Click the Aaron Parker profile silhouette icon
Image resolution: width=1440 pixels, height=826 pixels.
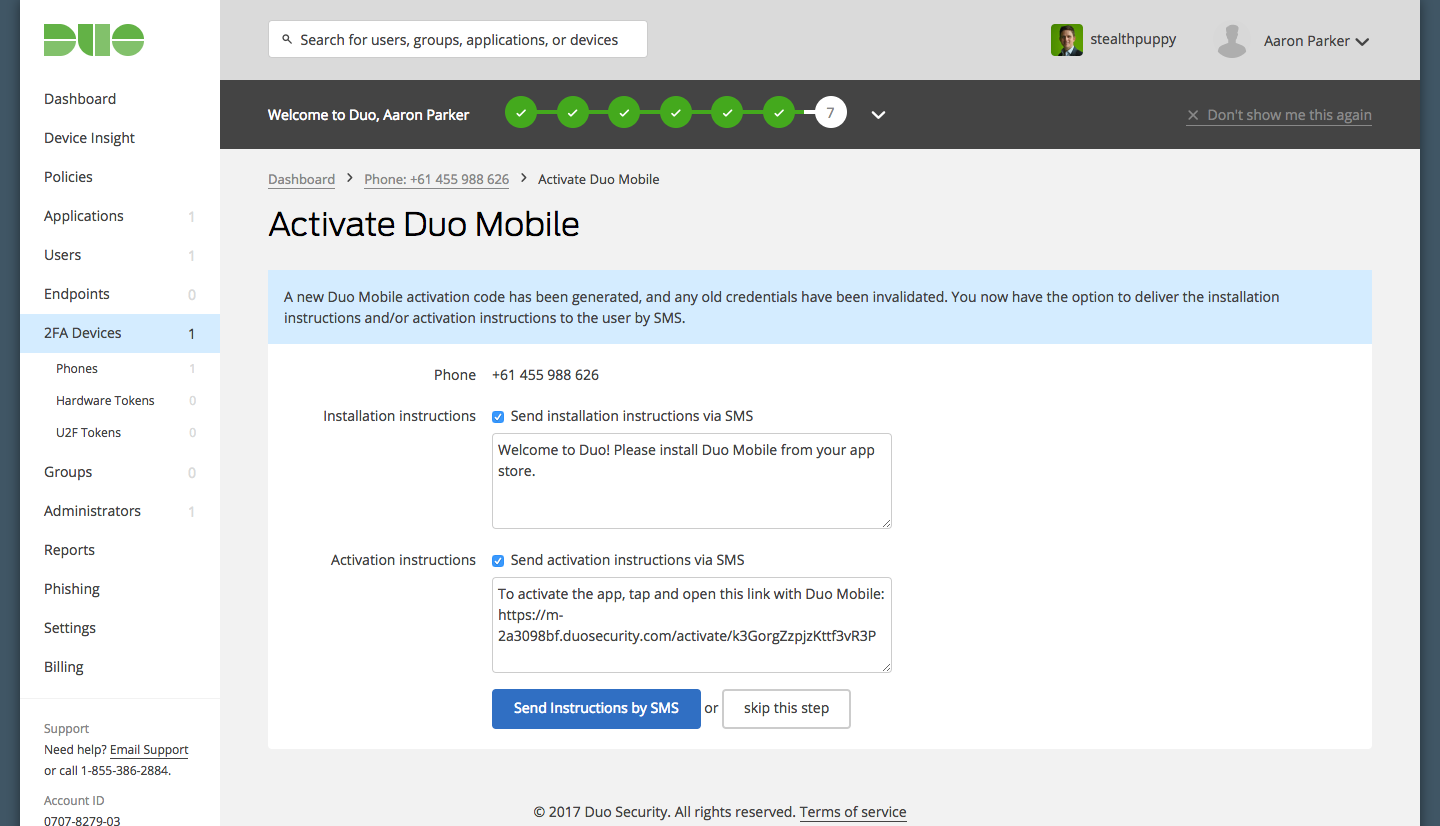click(1232, 41)
